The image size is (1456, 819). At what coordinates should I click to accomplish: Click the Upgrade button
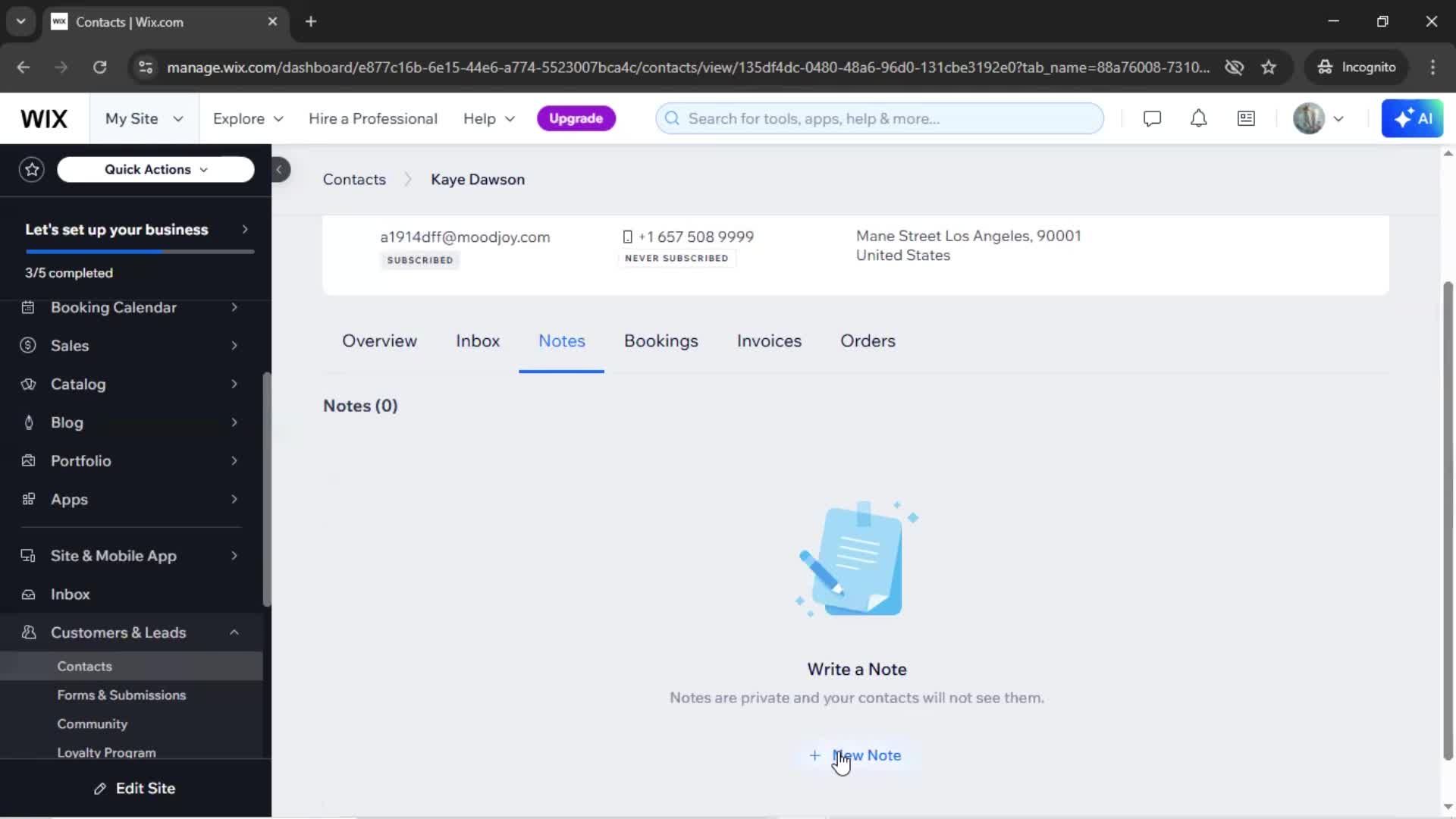point(576,119)
